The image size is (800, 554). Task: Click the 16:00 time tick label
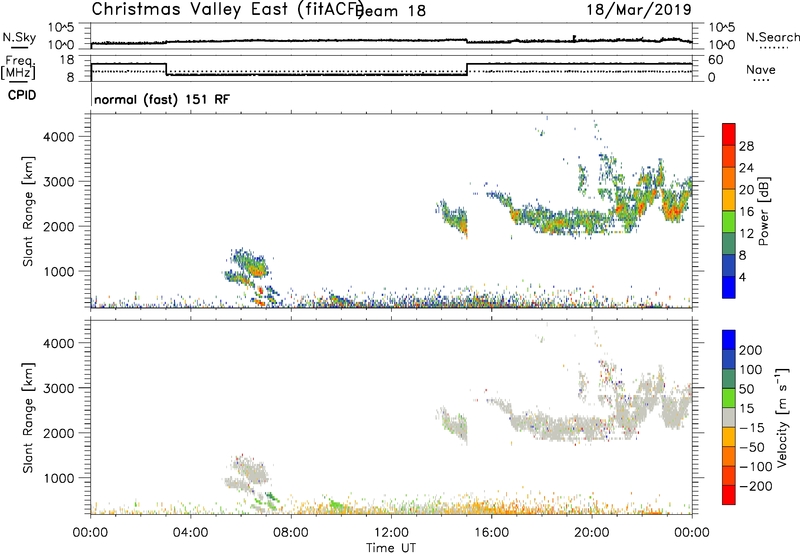click(491, 533)
